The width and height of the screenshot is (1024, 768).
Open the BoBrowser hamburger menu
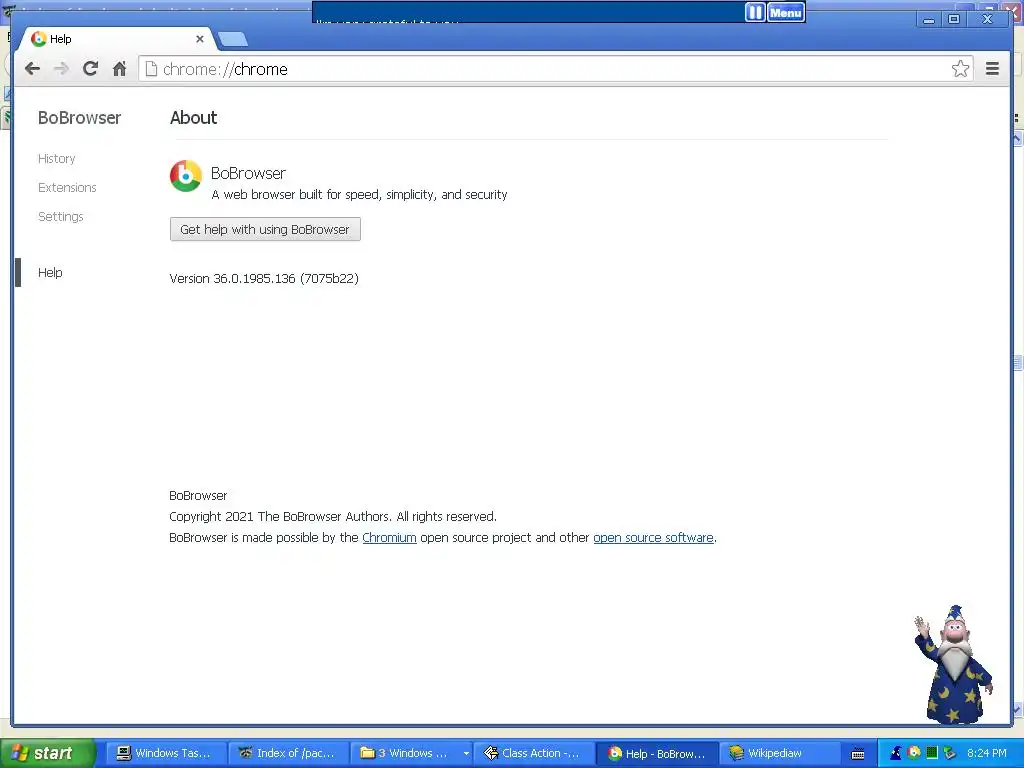[x=992, y=69]
